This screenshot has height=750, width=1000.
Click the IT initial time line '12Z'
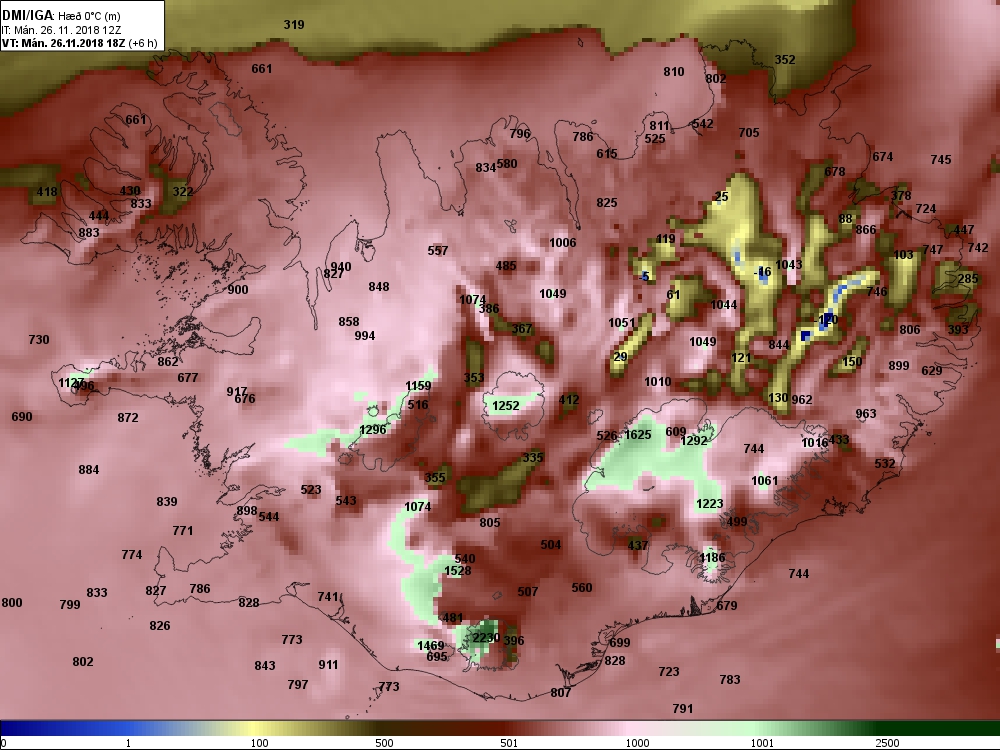(x=110, y=30)
